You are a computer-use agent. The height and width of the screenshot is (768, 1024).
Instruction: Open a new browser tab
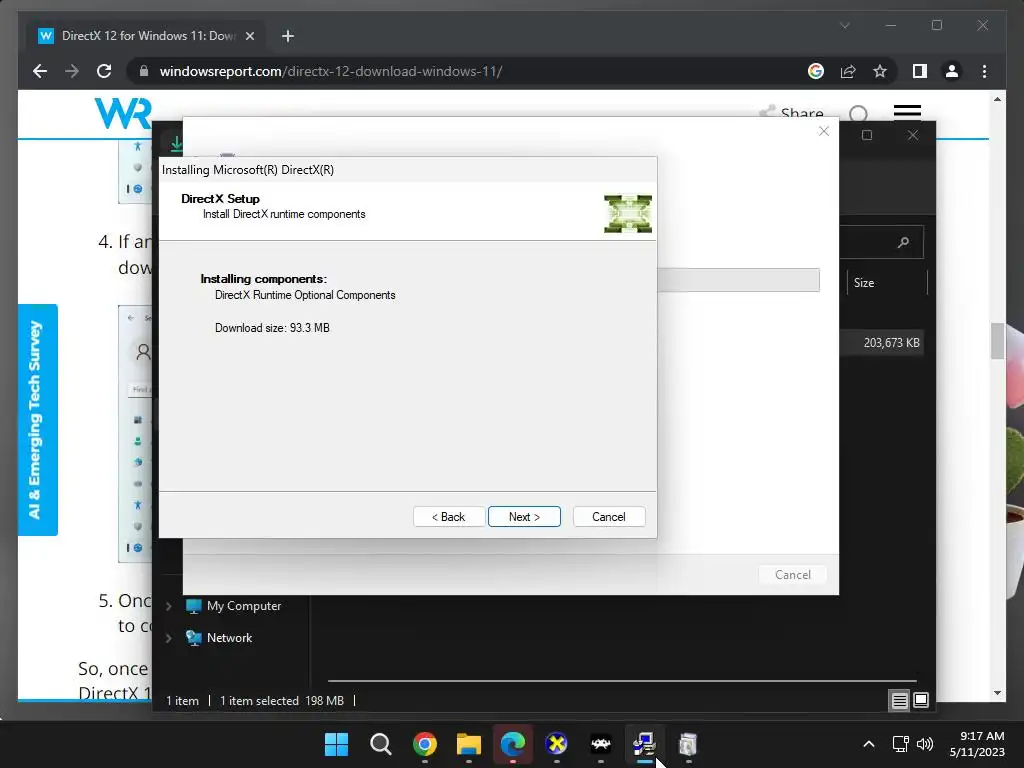click(288, 36)
